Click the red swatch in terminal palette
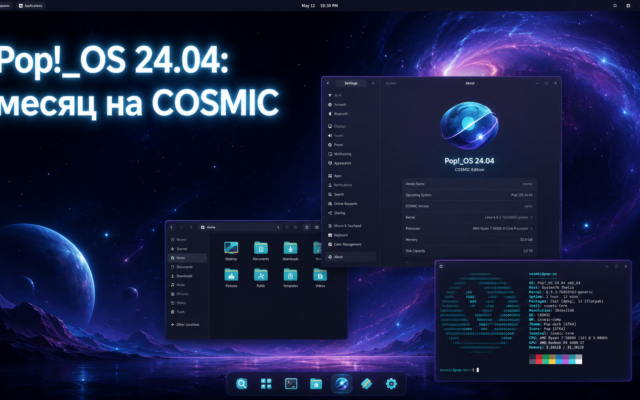640x400 pixels. click(539, 359)
